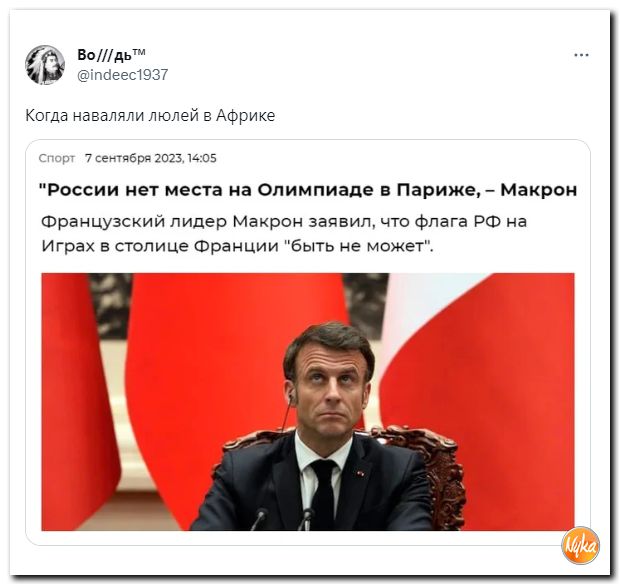Click the orange Nyka watermark logo

pos(580,546)
